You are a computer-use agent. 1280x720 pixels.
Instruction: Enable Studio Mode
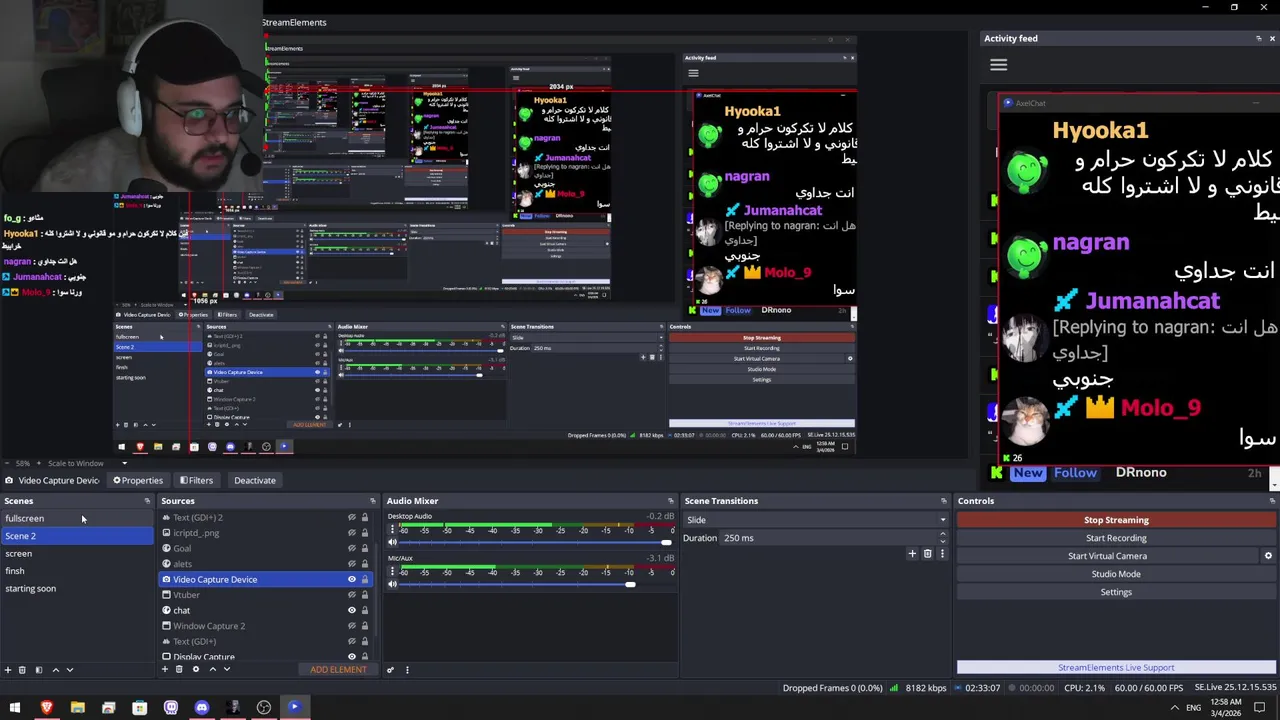click(1116, 574)
